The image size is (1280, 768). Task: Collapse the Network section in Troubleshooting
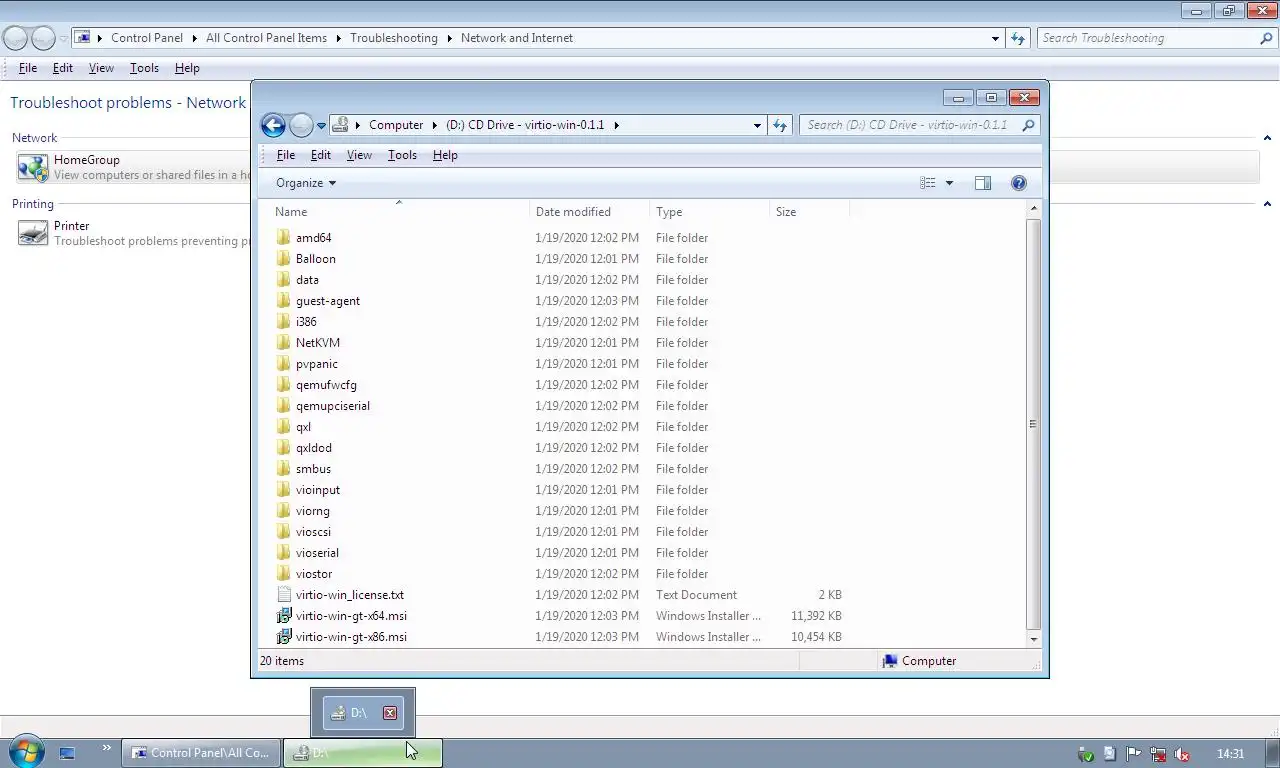(x=1267, y=138)
